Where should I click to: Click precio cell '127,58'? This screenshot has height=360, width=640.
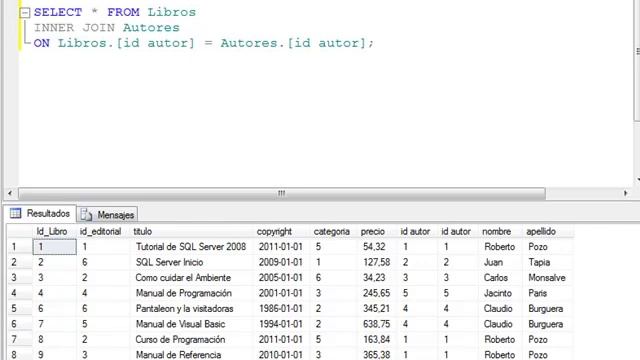pyautogui.click(x=376, y=262)
